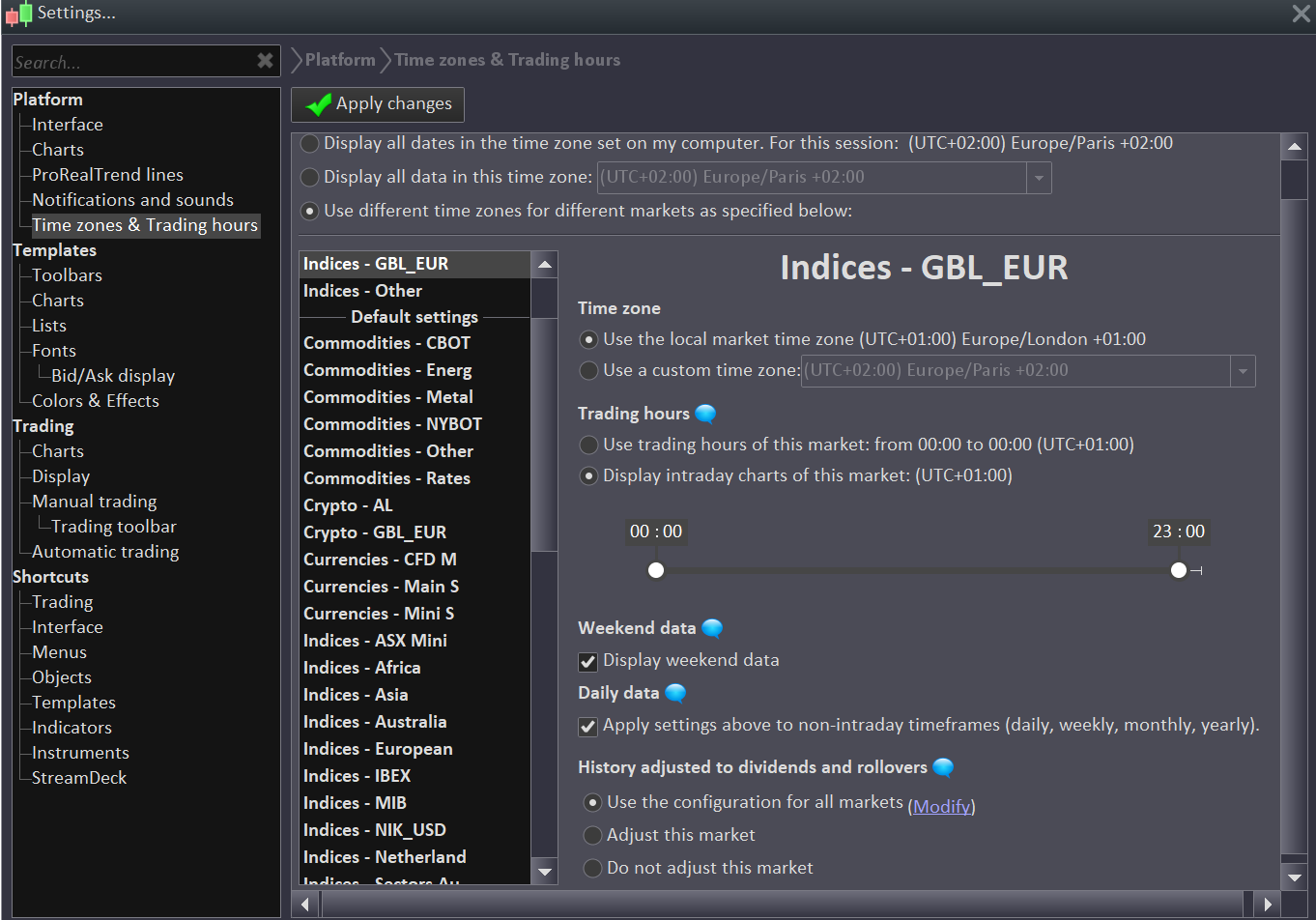
Task: Select Indices - Other in market list
Action: point(415,291)
